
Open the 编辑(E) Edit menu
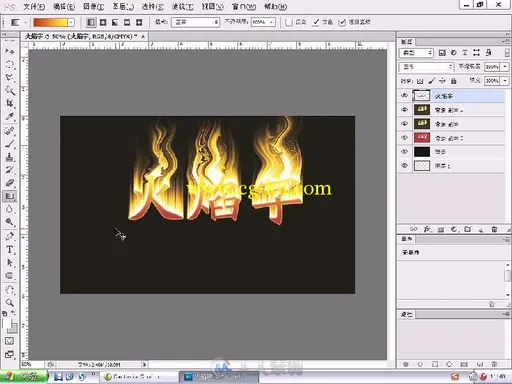point(64,7)
